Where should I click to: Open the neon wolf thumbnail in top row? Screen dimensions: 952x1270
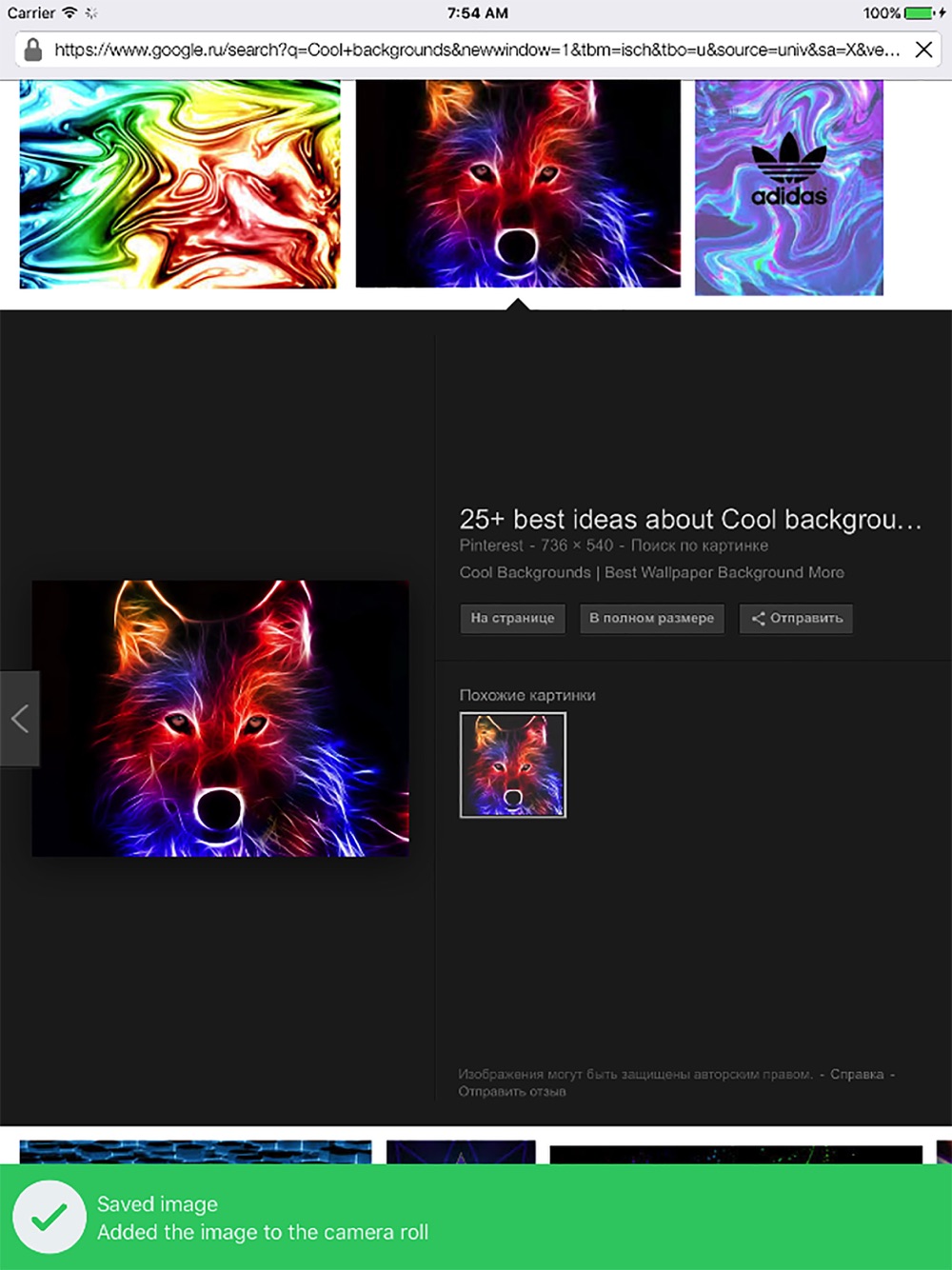coord(518,183)
